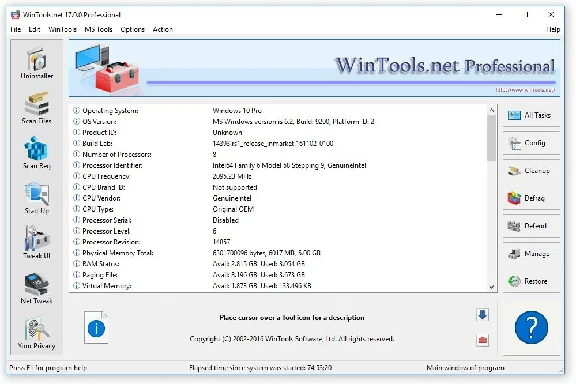This screenshot has width=576, height=384.
Task: Select the Number of Processors row
Action: pyautogui.click(x=279, y=154)
